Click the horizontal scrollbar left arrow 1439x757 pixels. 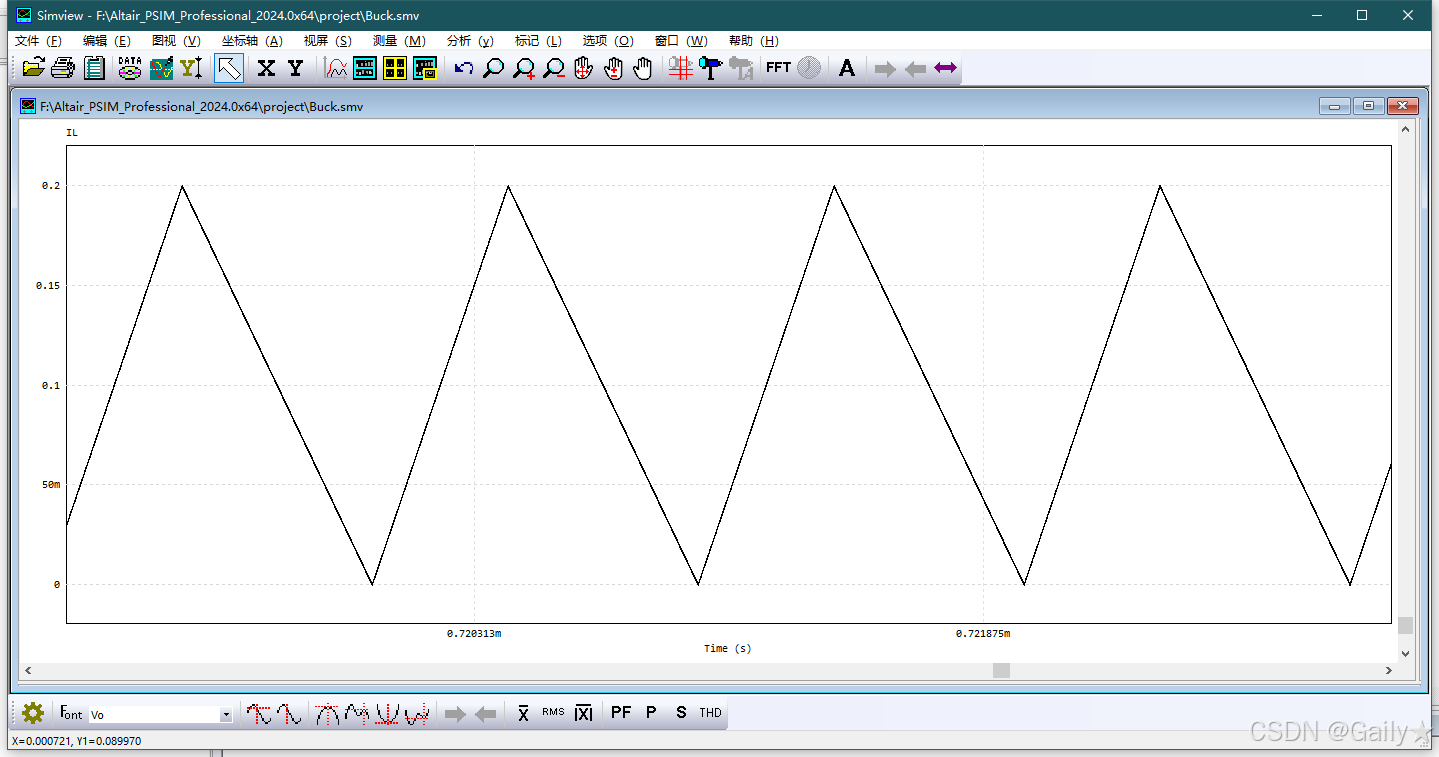(x=27, y=670)
